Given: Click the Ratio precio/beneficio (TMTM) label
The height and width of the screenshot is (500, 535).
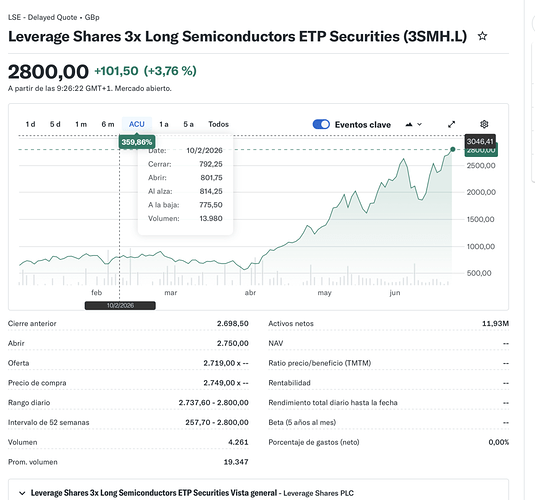Looking at the screenshot, I should [x=320, y=363].
